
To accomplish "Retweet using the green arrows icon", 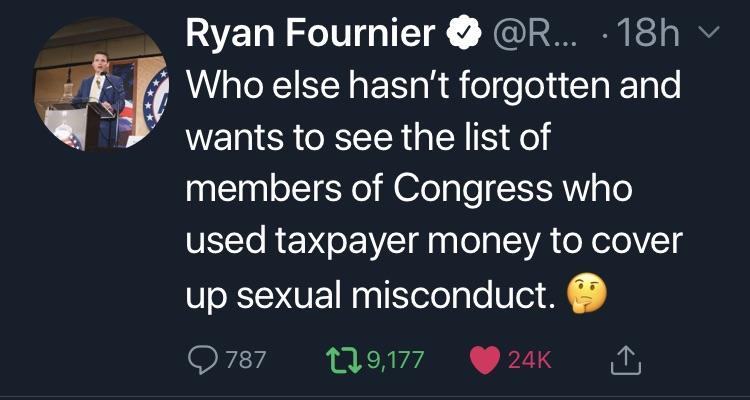I will [x=343, y=360].
